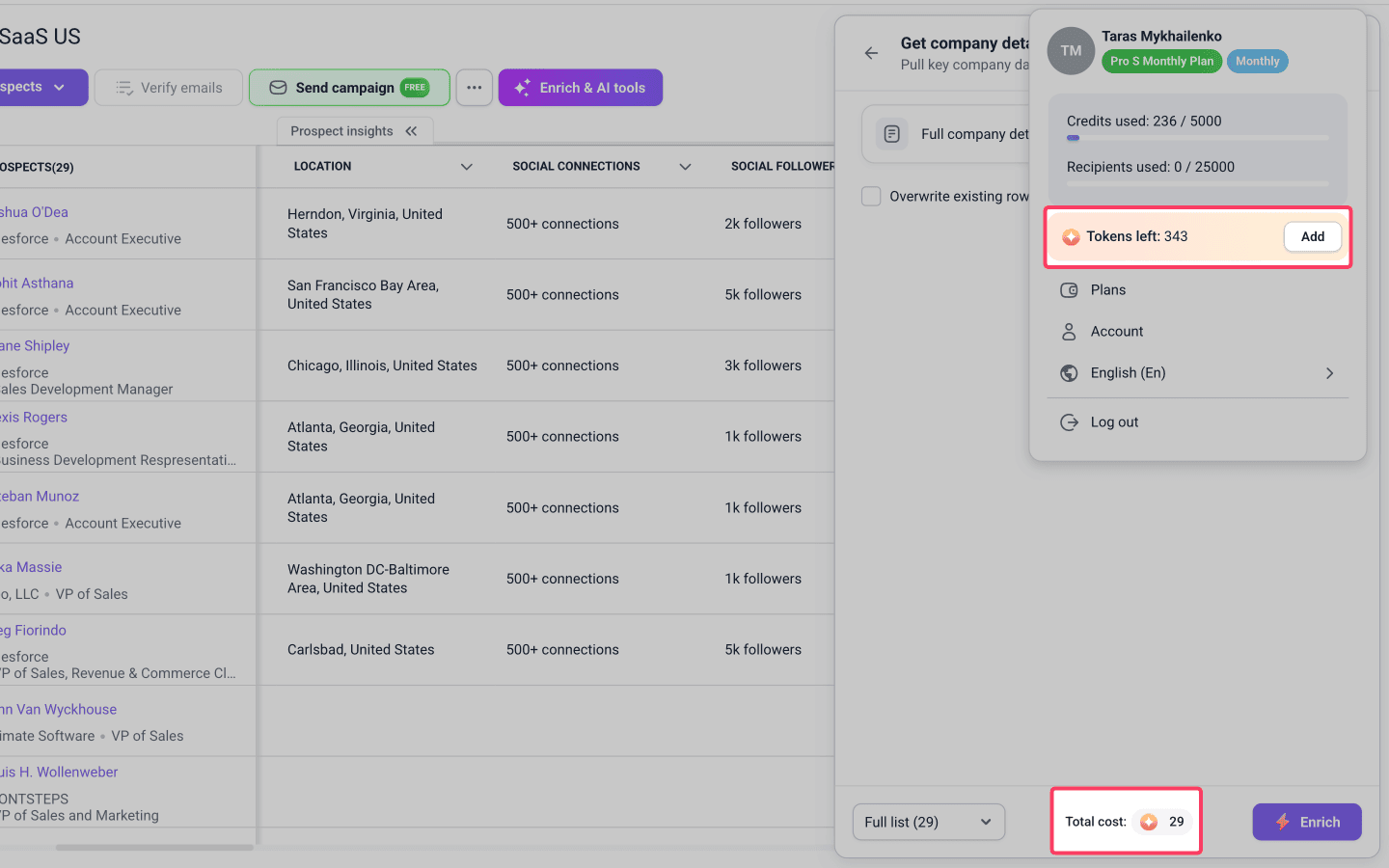Open Greg Fiorindo prospect link

33,631
